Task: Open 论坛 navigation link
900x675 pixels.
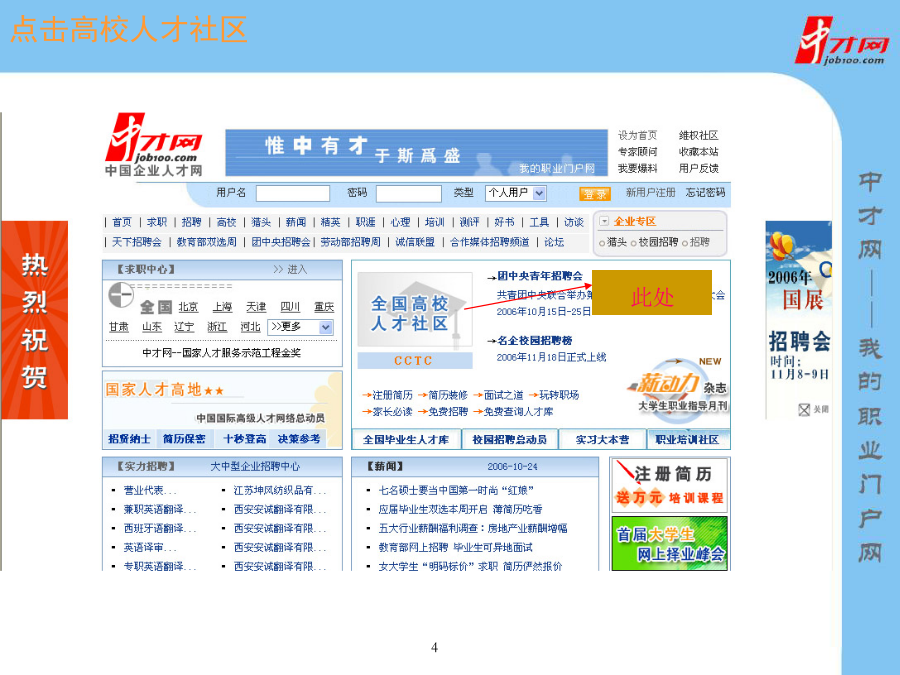Action: click(x=554, y=242)
